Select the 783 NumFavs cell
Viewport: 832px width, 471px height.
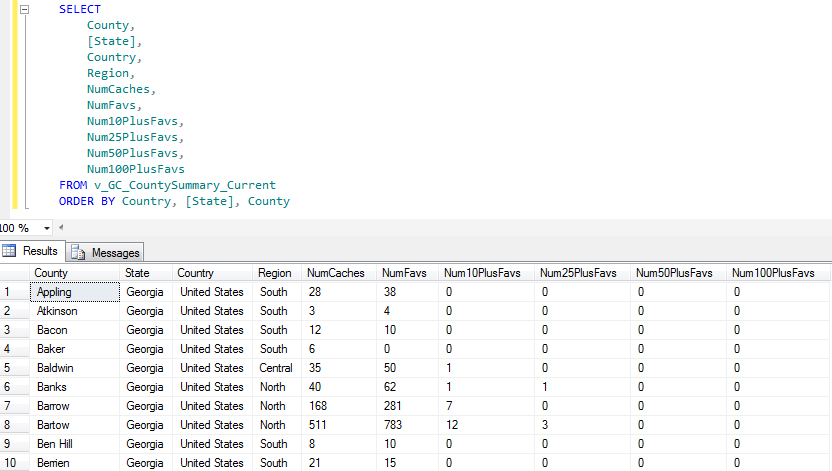(397, 425)
